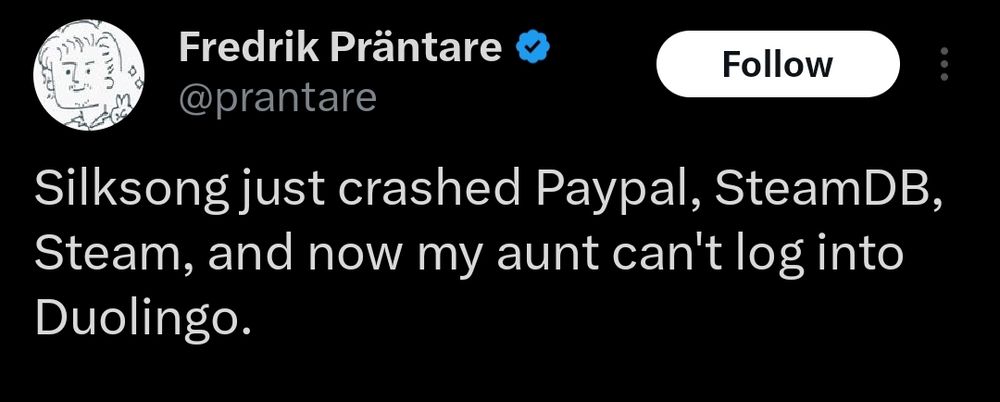1000x402 pixels.
Task: Click the blue verified checkmark badge
Action: [533, 49]
